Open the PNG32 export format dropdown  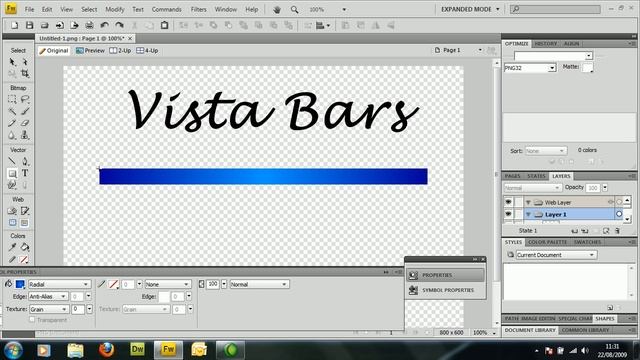point(530,68)
